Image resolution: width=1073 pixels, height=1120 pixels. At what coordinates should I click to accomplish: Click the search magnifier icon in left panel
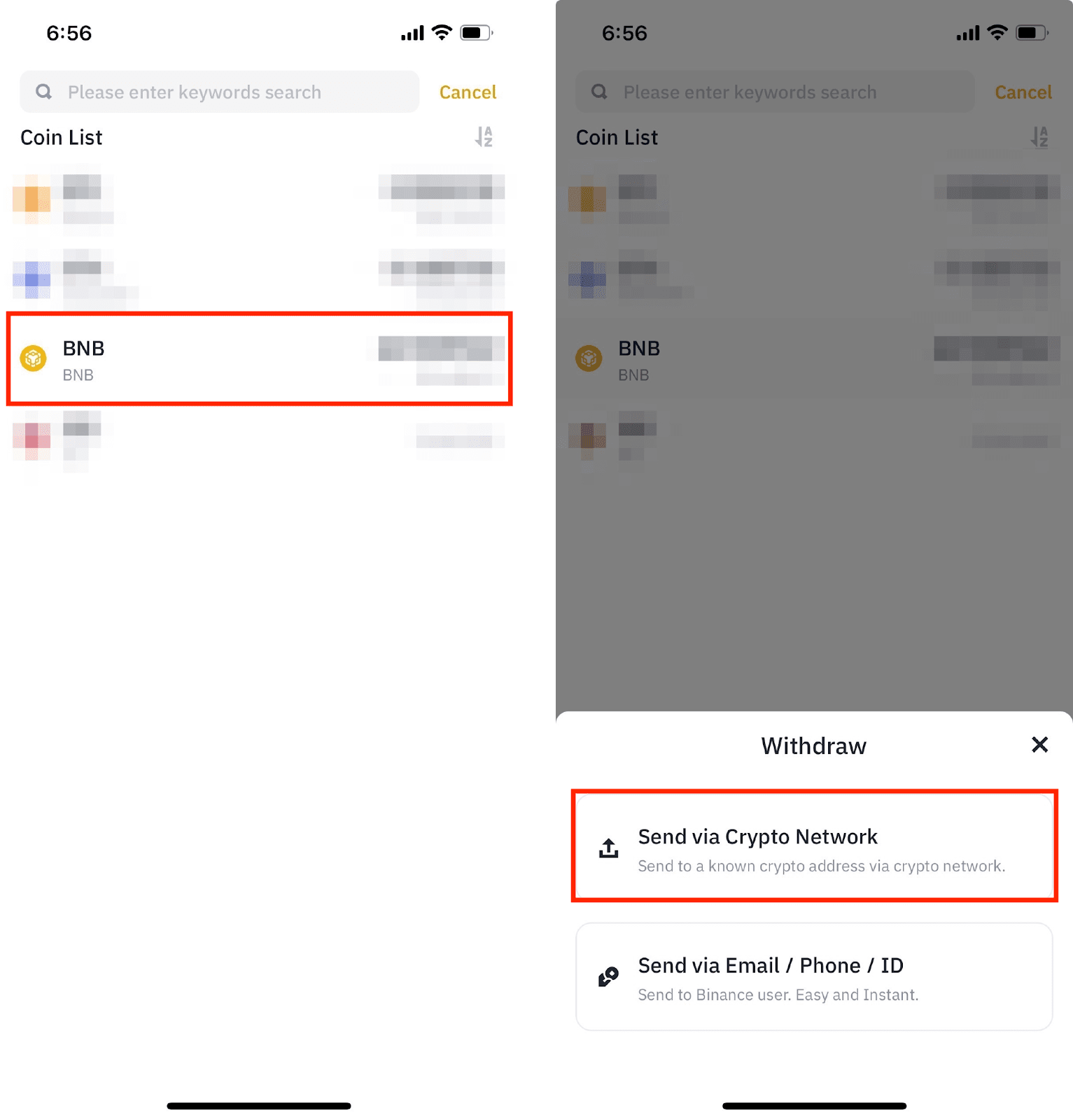click(43, 92)
